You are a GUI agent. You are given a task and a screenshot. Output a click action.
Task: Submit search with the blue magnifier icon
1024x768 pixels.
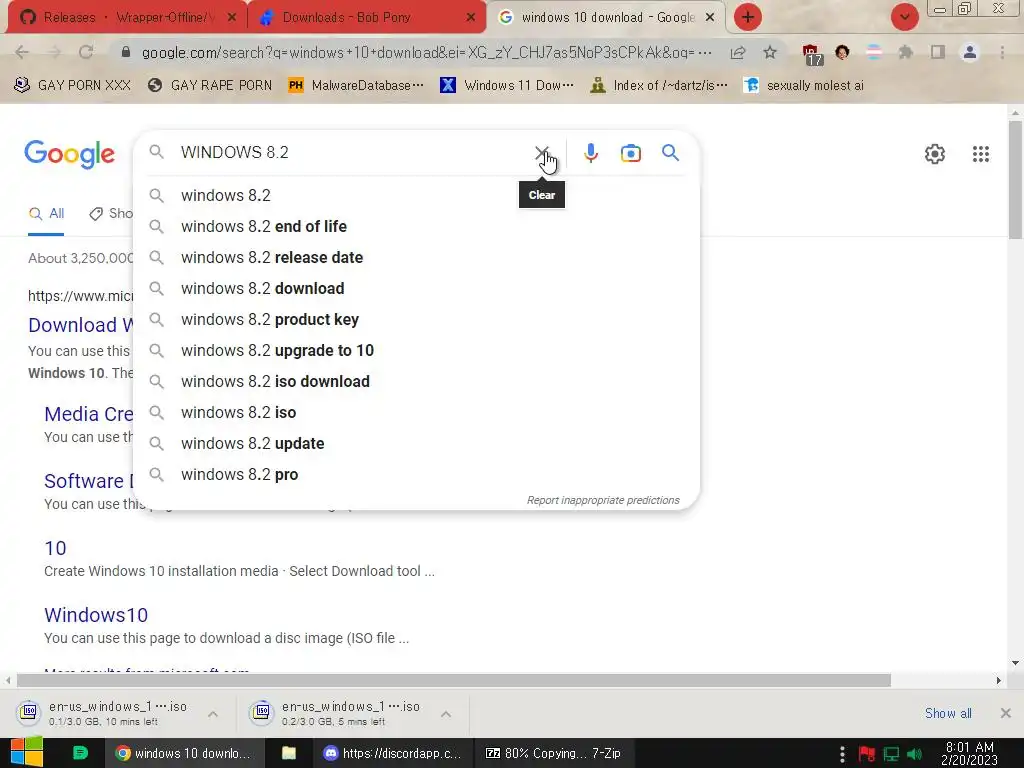point(670,153)
